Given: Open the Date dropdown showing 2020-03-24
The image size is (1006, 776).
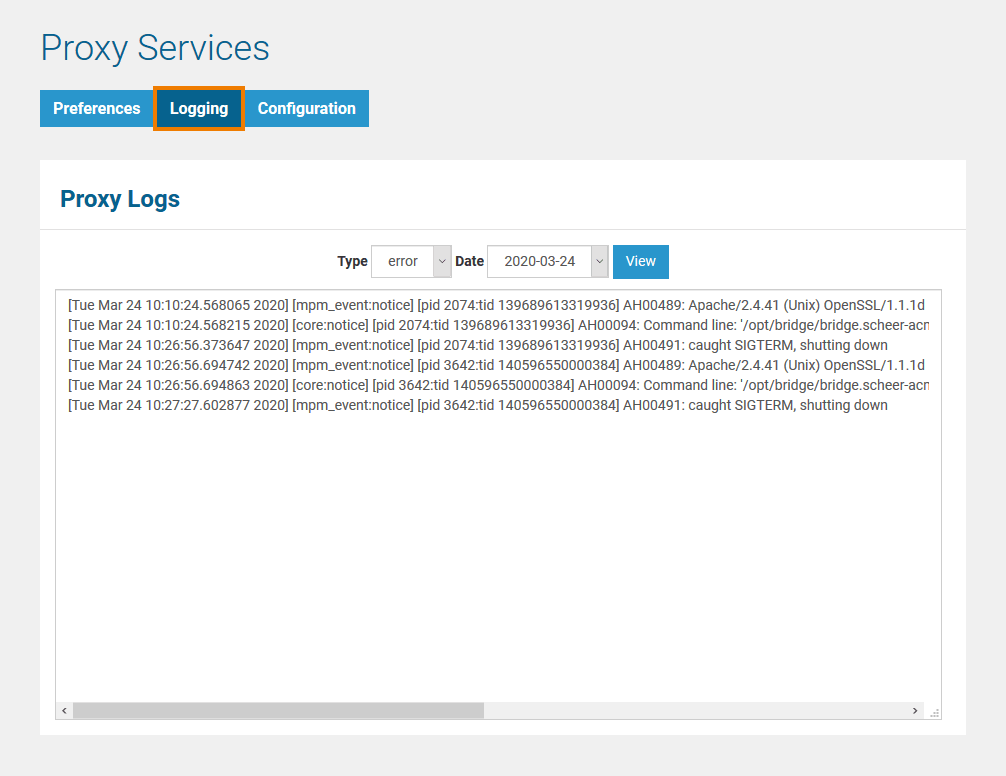Looking at the screenshot, I should (540, 261).
